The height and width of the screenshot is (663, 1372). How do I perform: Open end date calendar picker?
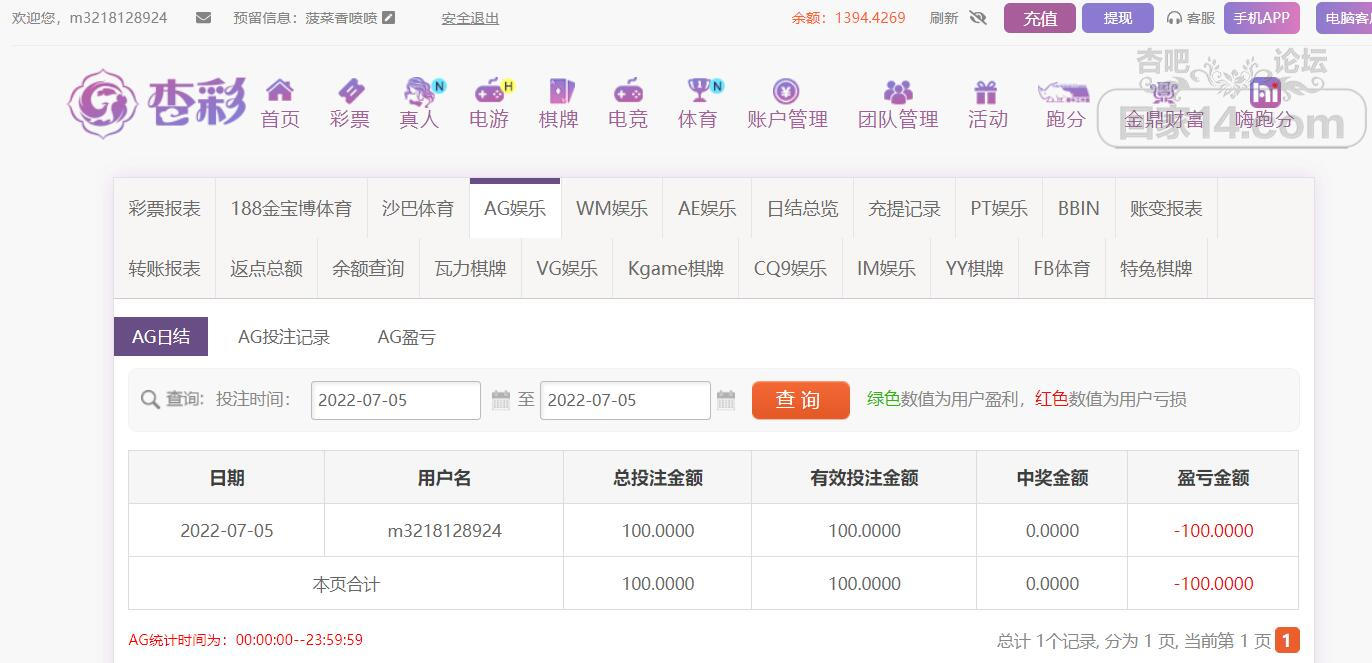tap(726, 400)
